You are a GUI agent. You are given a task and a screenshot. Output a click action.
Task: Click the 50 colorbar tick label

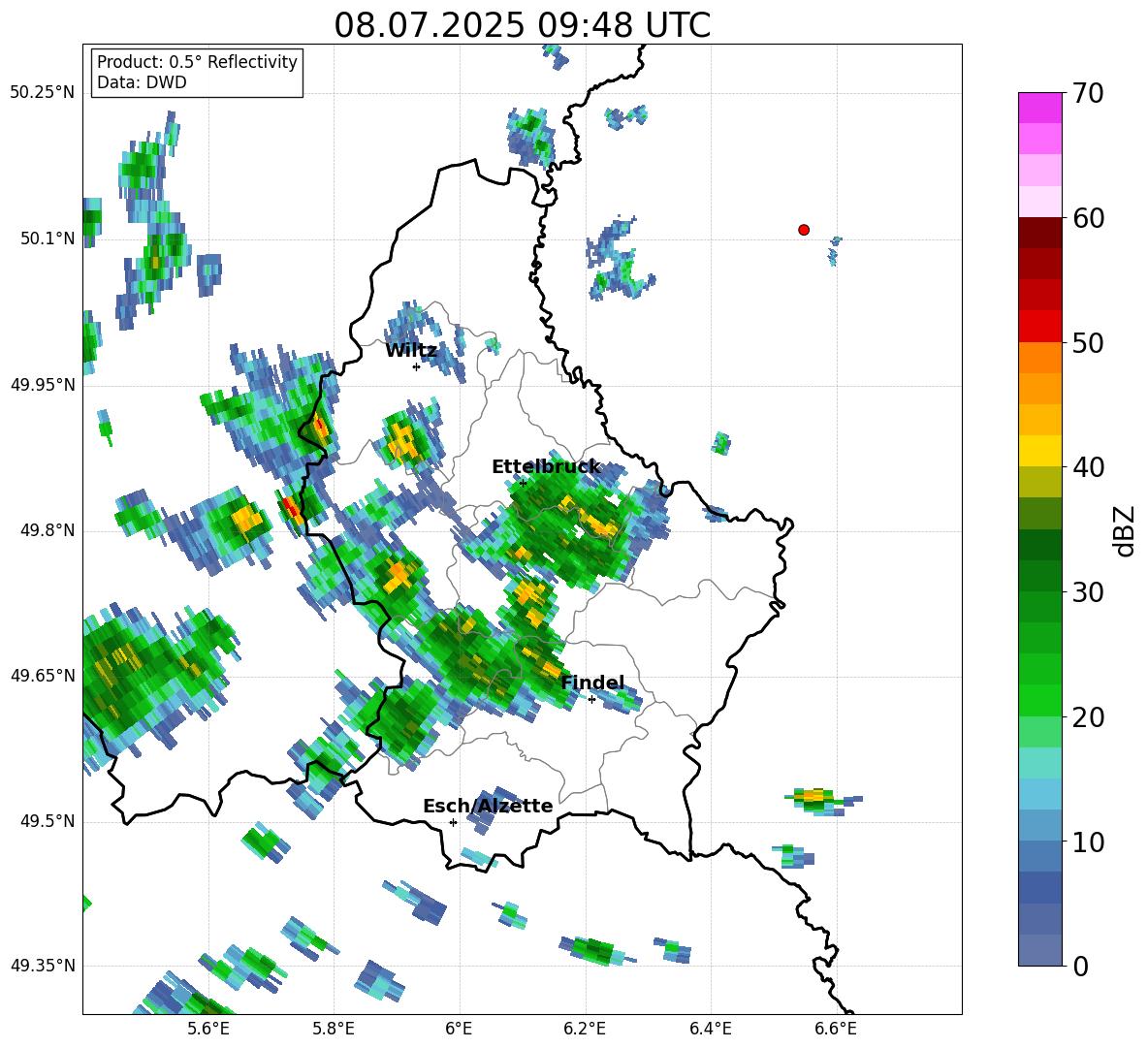click(1087, 343)
